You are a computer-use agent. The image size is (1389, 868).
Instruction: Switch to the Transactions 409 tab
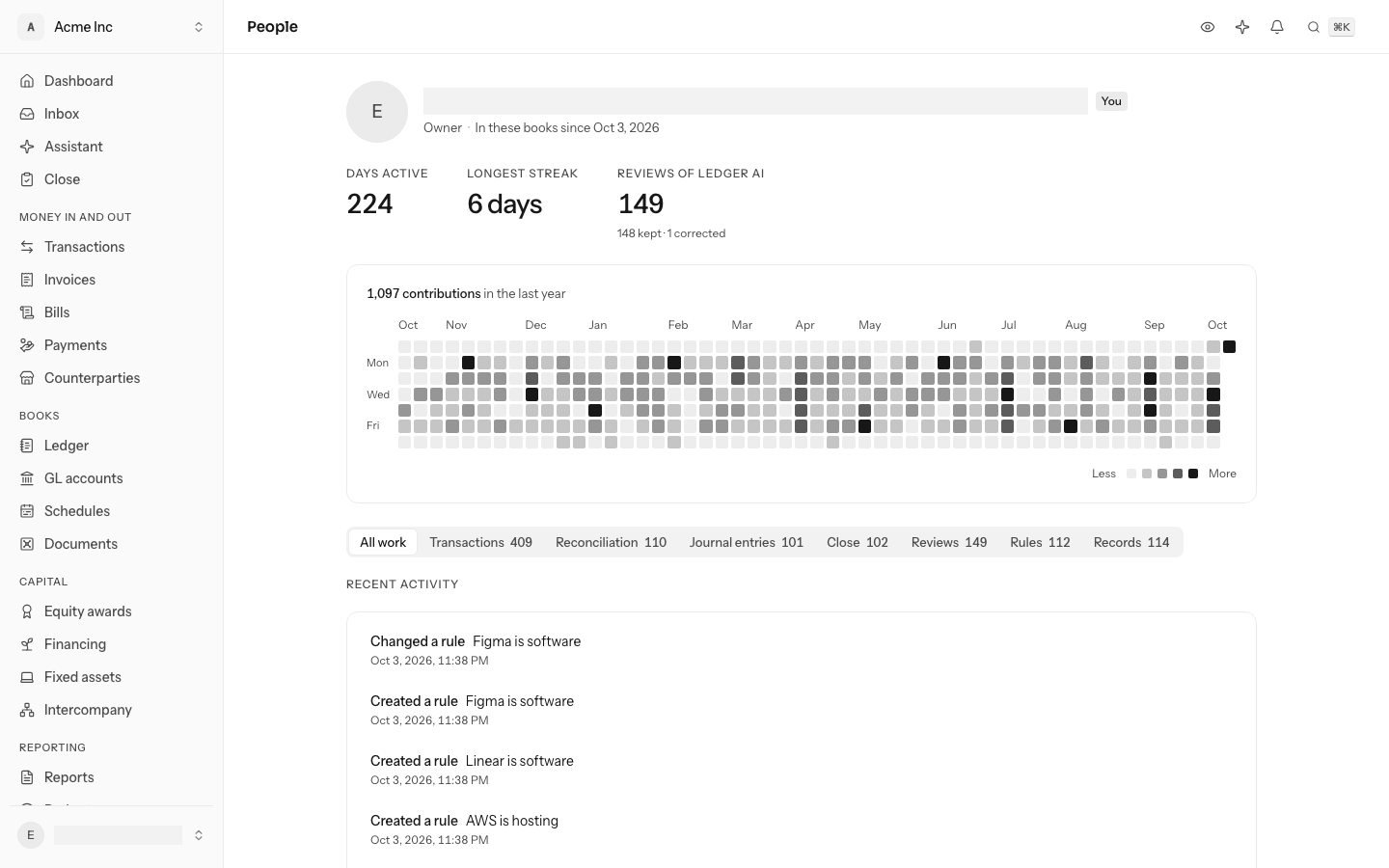click(x=480, y=542)
